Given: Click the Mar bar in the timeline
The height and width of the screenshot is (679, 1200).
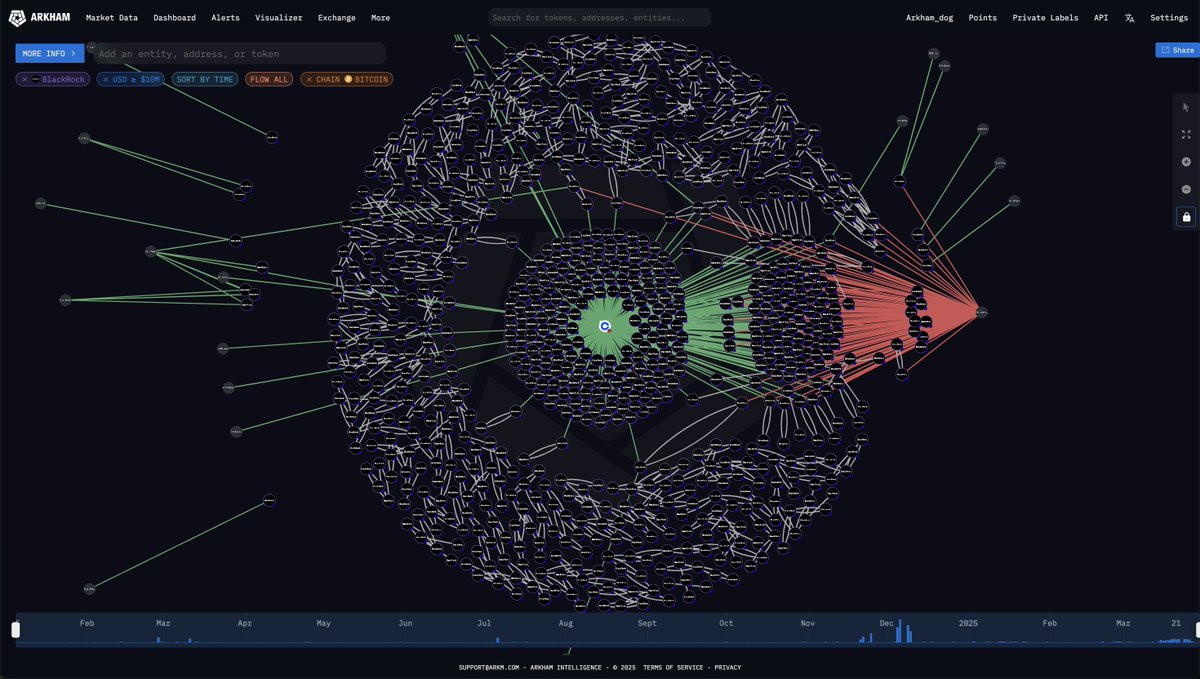Looking at the screenshot, I should pyautogui.click(x=157, y=640).
